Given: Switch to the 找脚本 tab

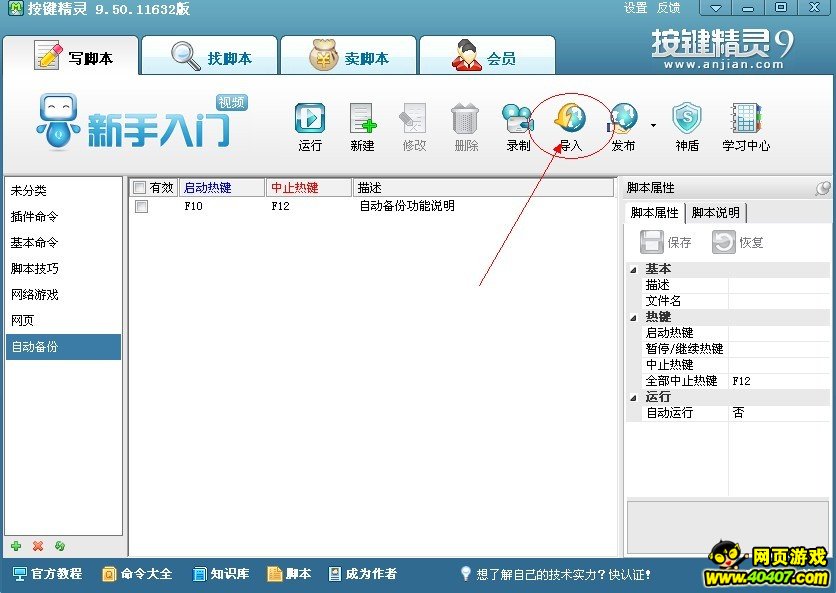Looking at the screenshot, I should 210,55.
